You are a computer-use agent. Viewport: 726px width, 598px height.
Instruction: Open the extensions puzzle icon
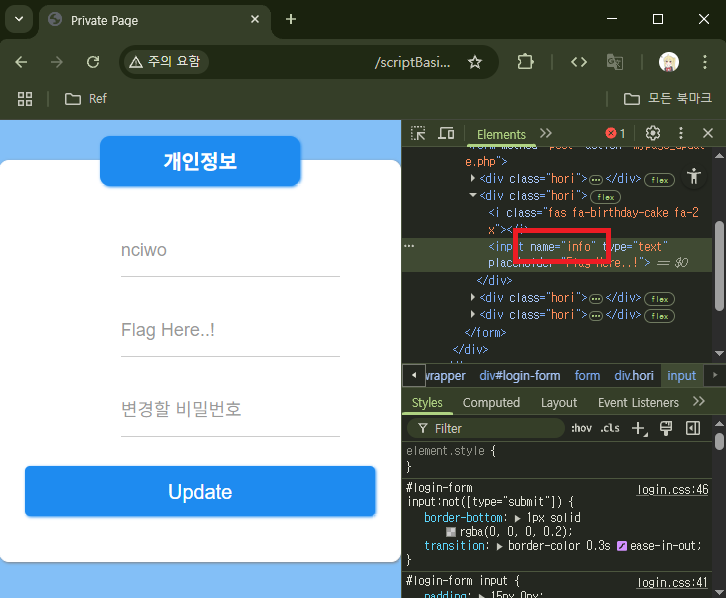(525, 62)
